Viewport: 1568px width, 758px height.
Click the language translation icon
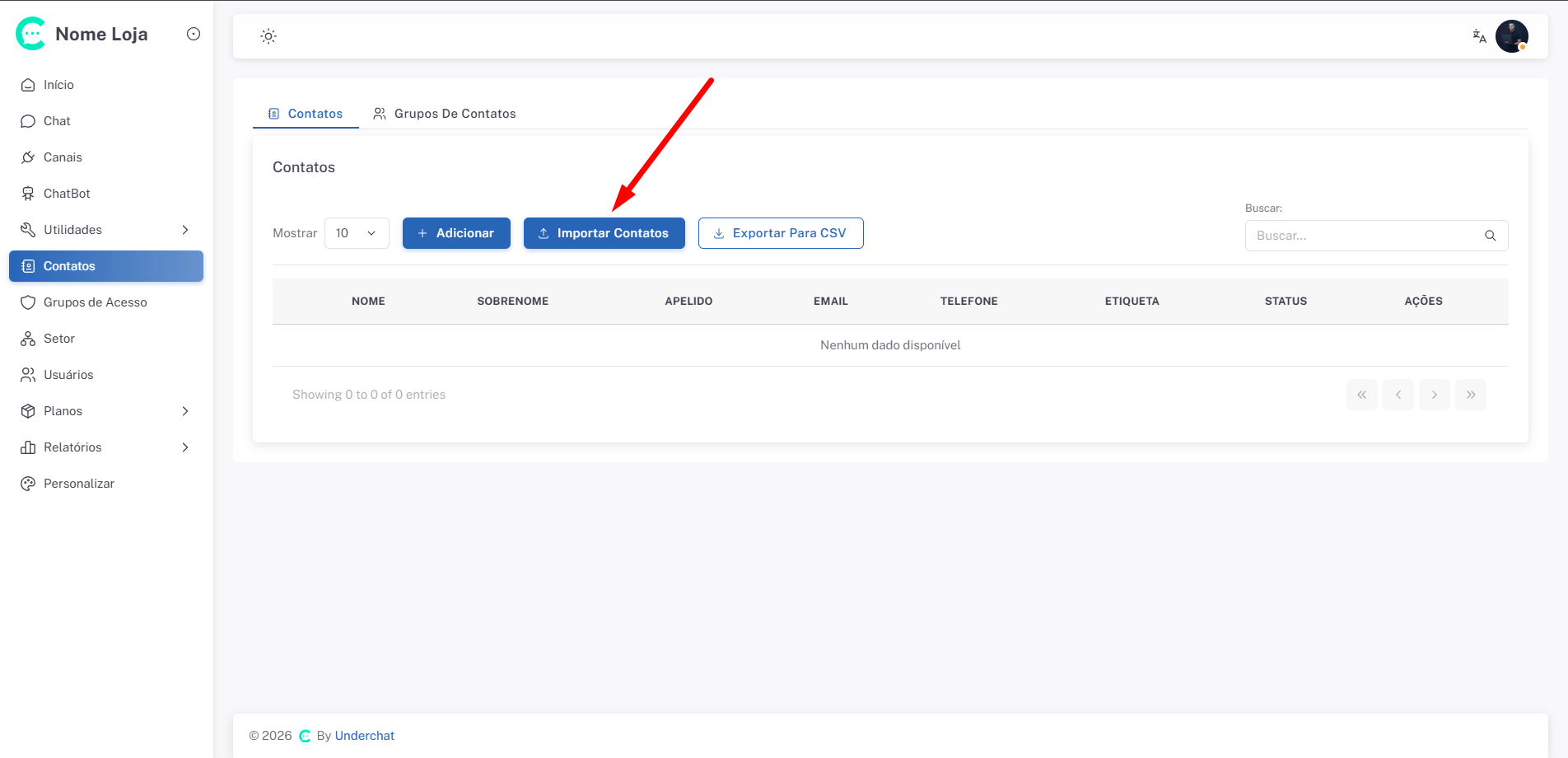pyautogui.click(x=1479, y=36)
